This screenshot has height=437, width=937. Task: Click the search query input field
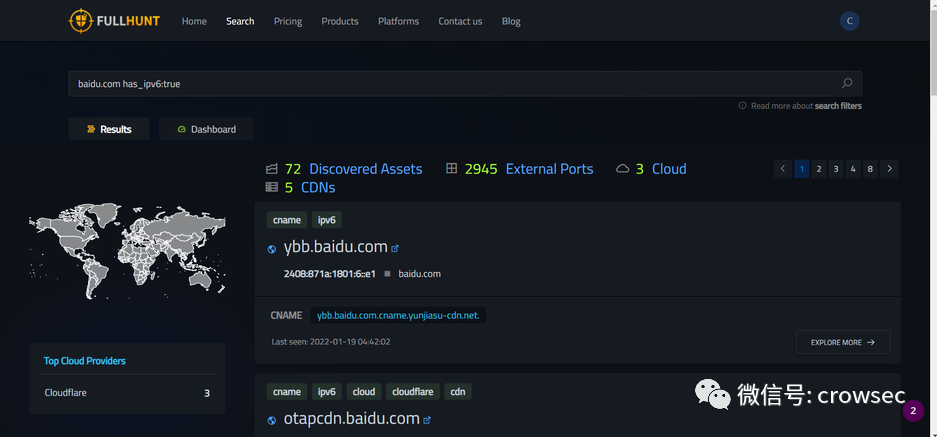[449, 84]
